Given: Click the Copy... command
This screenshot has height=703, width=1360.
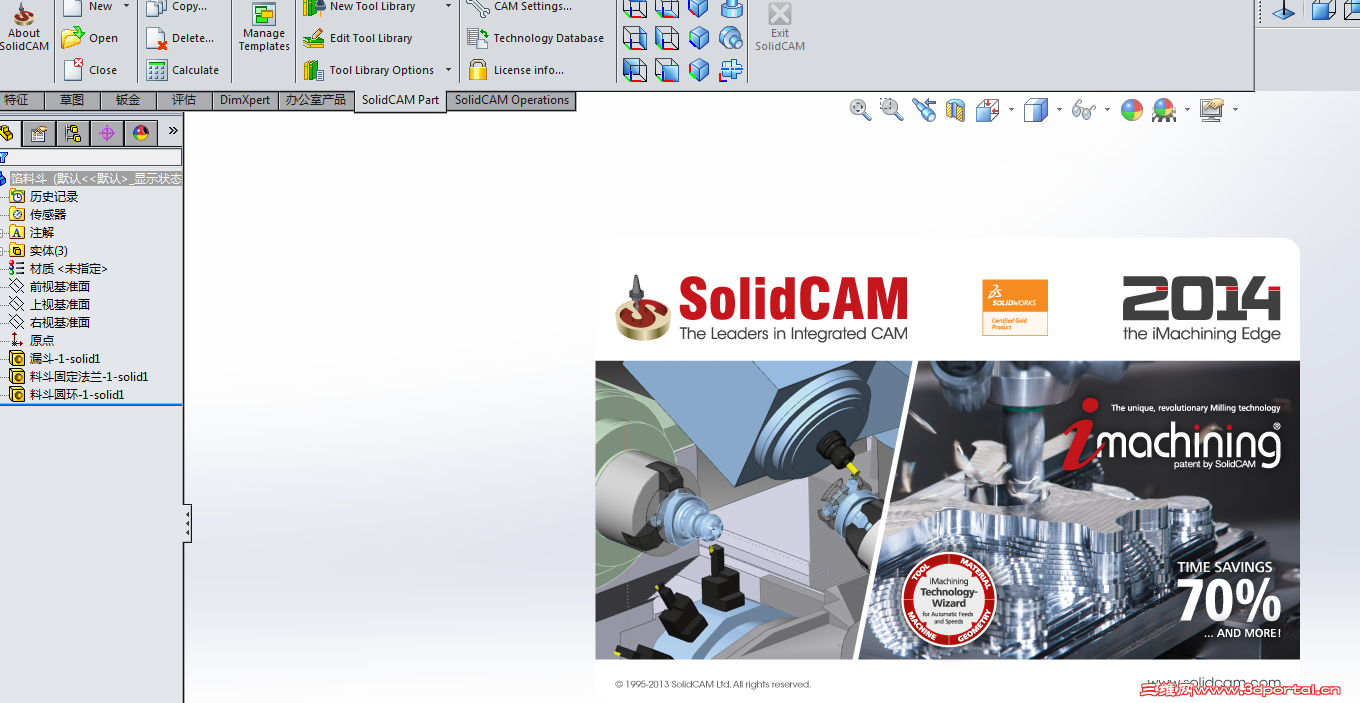Looking at the screenshot, I should [177, 7].
